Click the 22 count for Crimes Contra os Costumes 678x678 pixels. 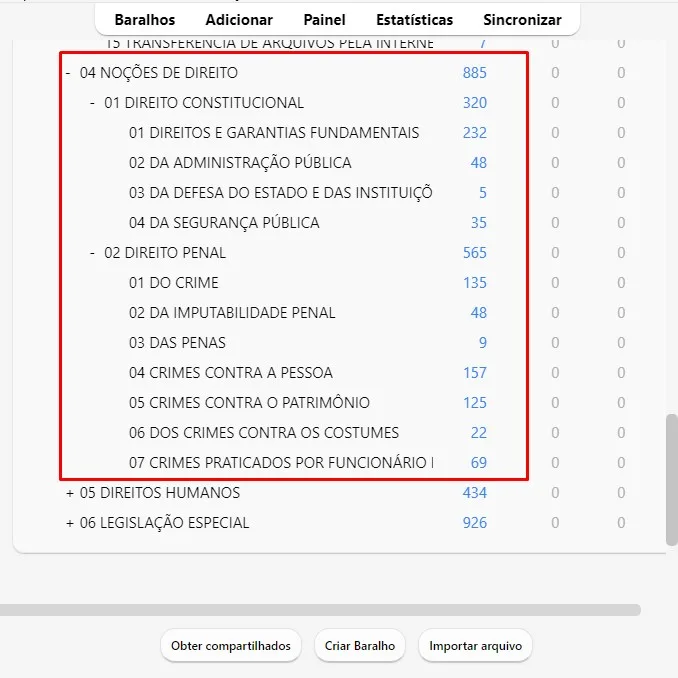pyautogui.click(x=479, y=433)
